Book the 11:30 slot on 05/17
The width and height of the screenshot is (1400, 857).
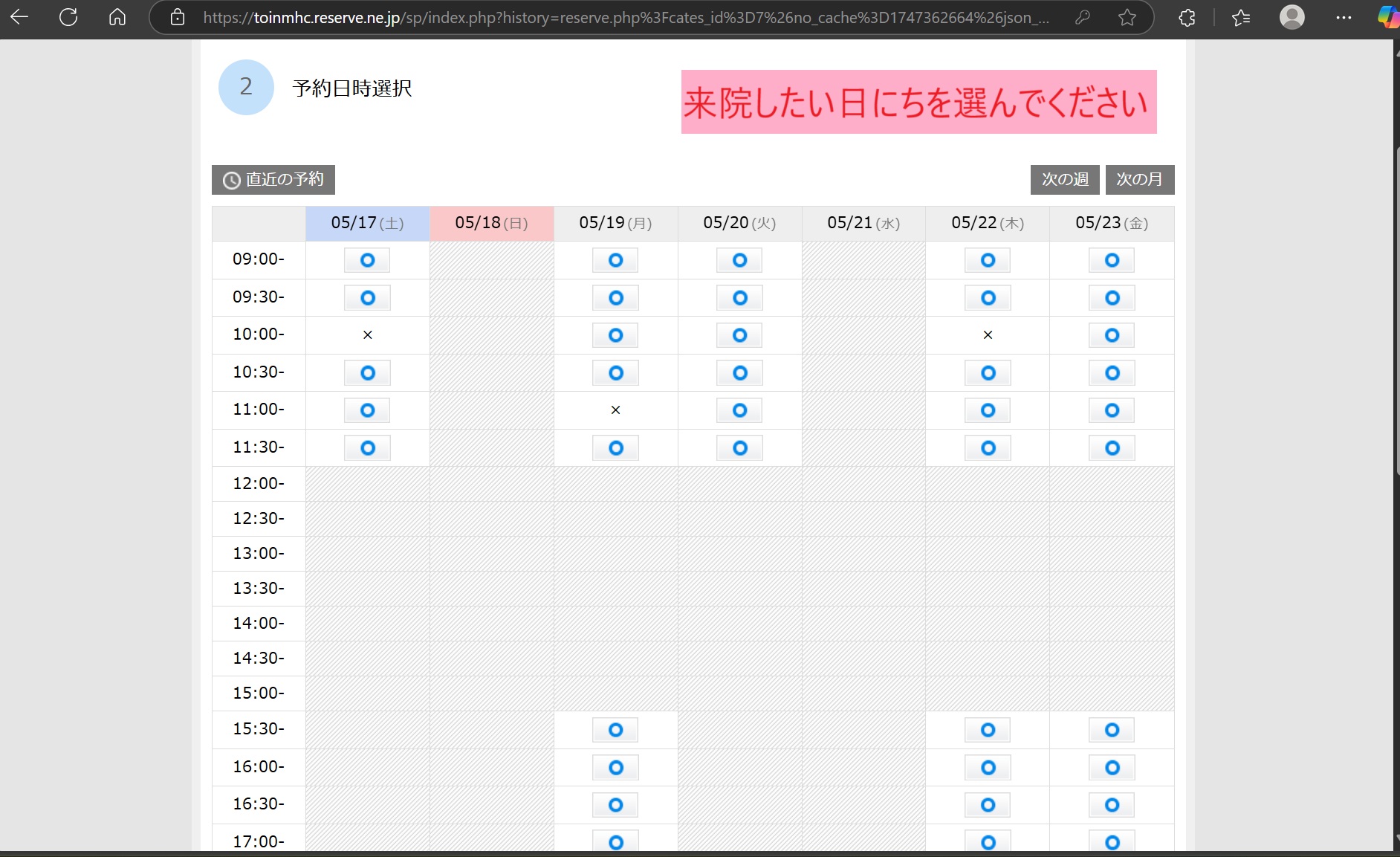coord(366,447)
